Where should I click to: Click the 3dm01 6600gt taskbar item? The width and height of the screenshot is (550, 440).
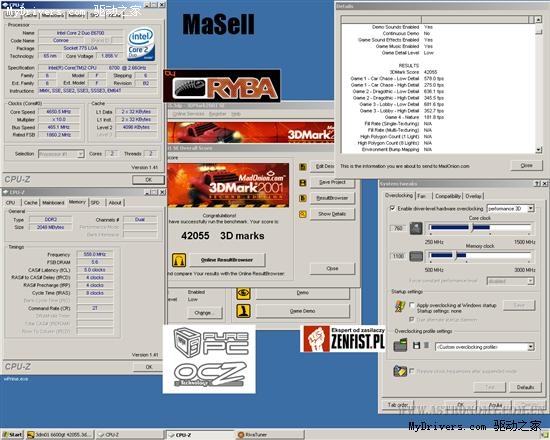pyautogui.click(x=60, y=435)
